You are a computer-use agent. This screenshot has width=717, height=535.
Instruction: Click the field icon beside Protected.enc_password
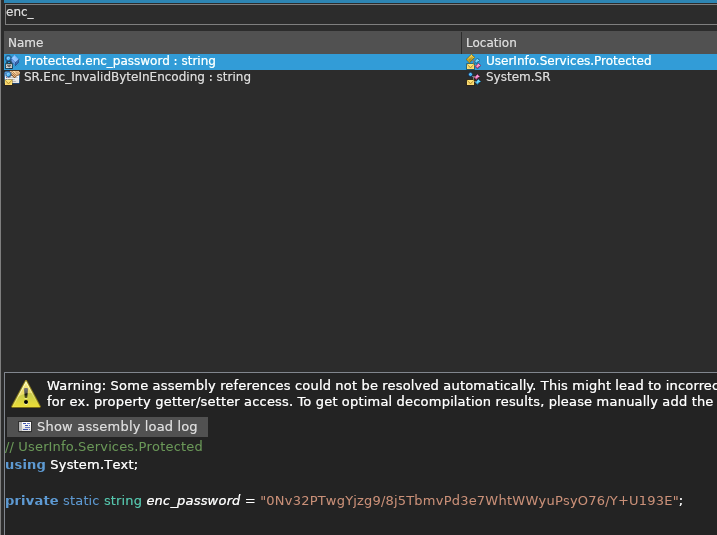pyautogui.click(x=12, y=61)
